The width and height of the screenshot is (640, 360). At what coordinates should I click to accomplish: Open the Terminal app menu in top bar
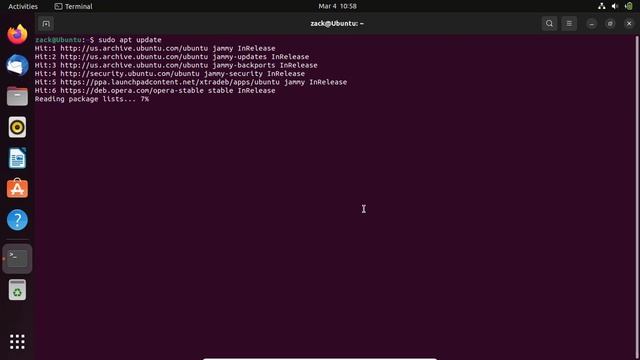coord(73,6)
